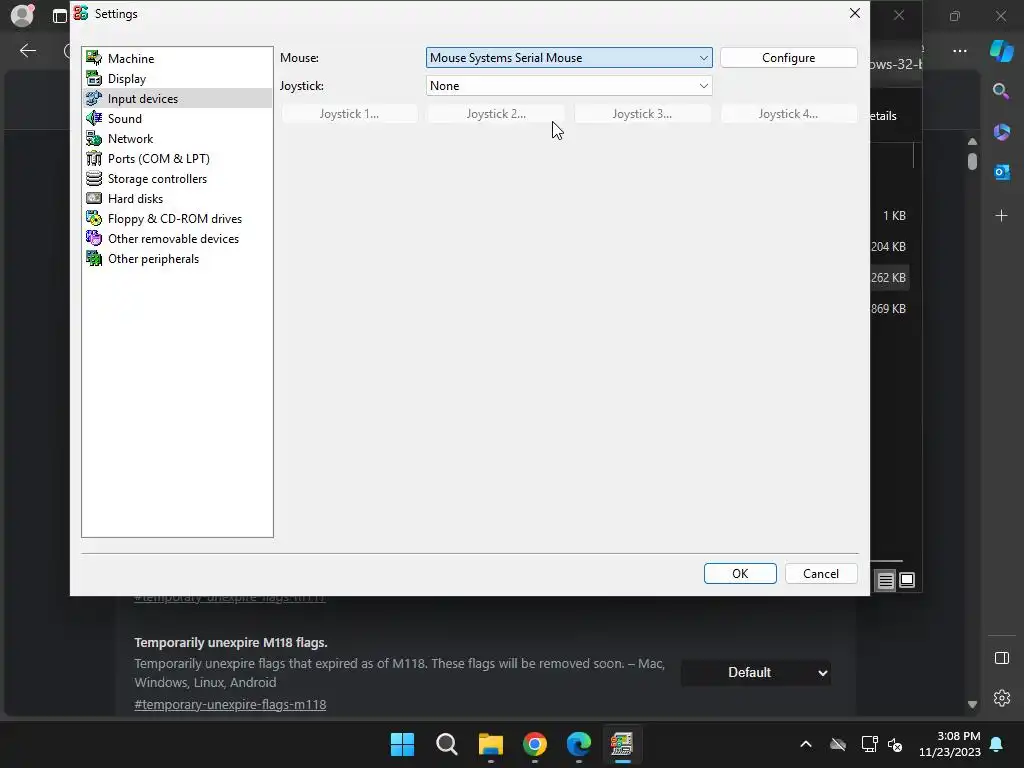The height and width of the screenshot is (768, 1024).
Task: Open the Default dropdown for M118 flags
Action: pyautogui.click(x=756, y=673)
